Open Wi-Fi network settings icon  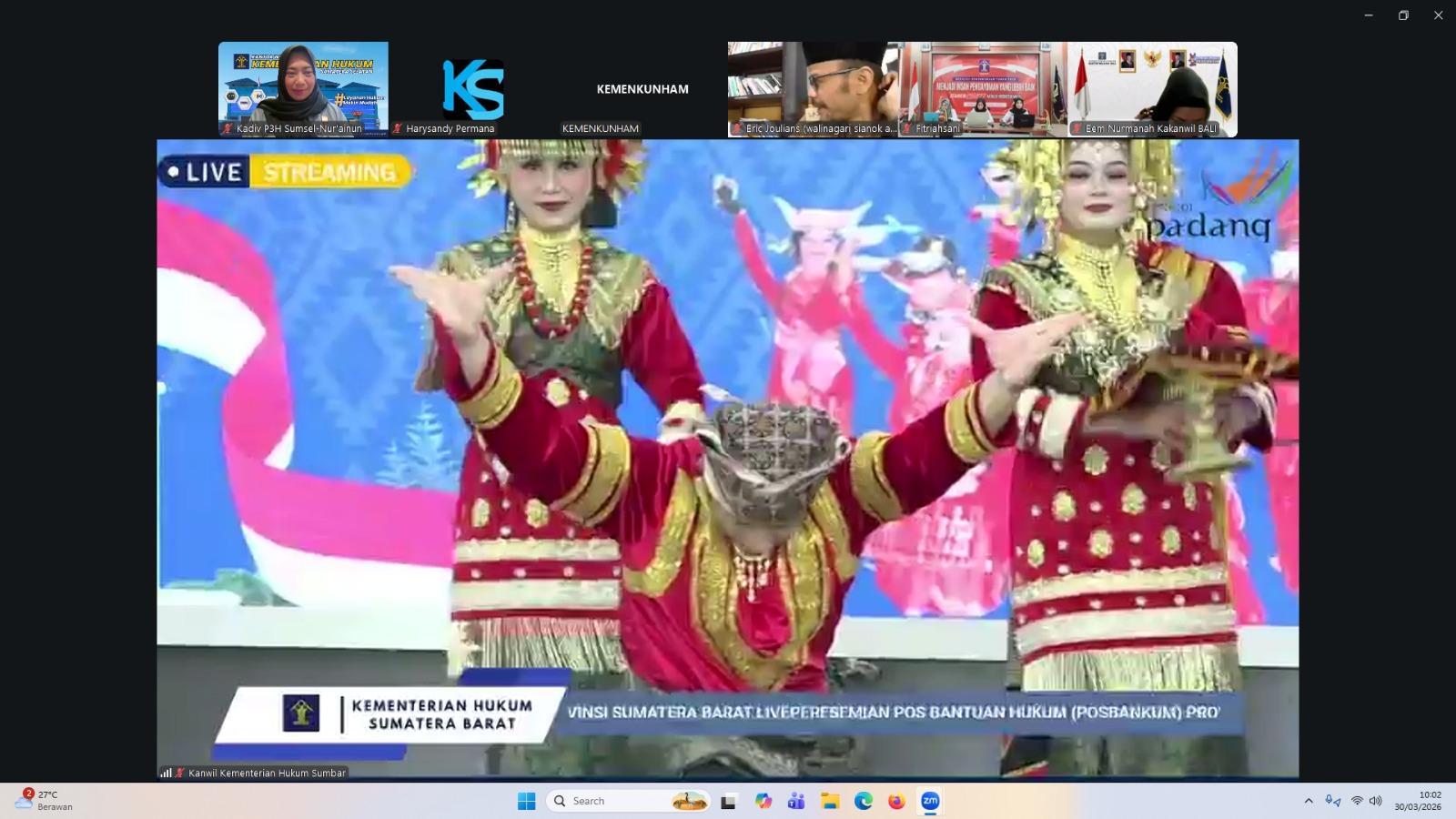(x=1357, y=801)
